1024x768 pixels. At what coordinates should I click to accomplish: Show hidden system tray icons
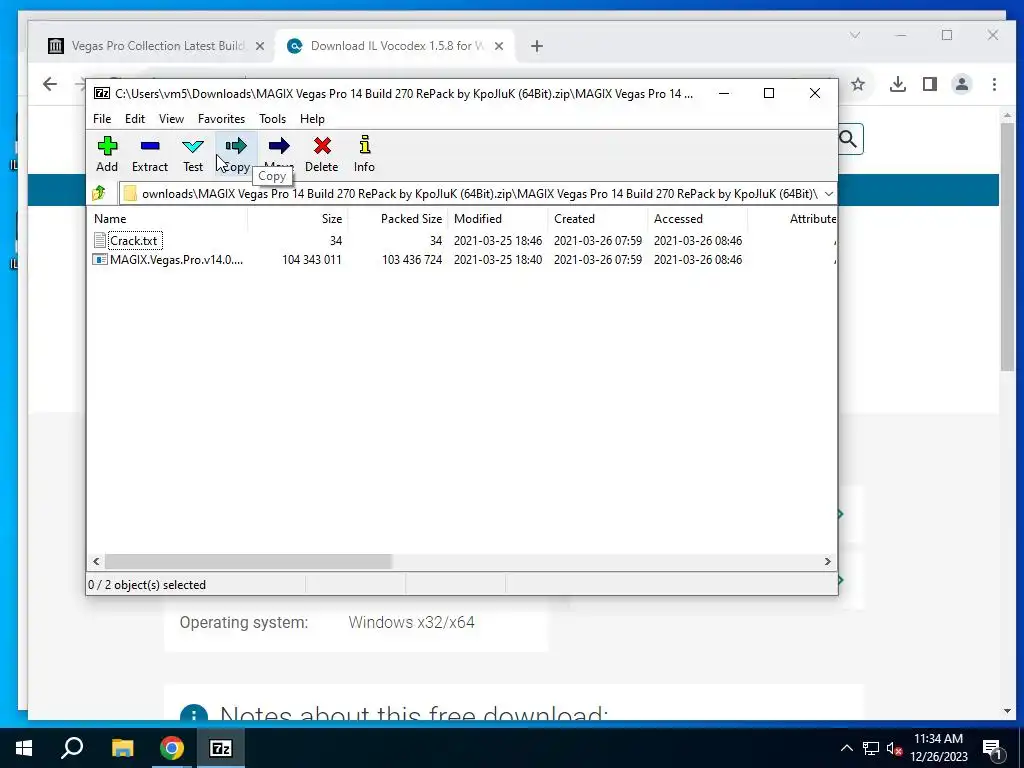[x=846, y=748]
